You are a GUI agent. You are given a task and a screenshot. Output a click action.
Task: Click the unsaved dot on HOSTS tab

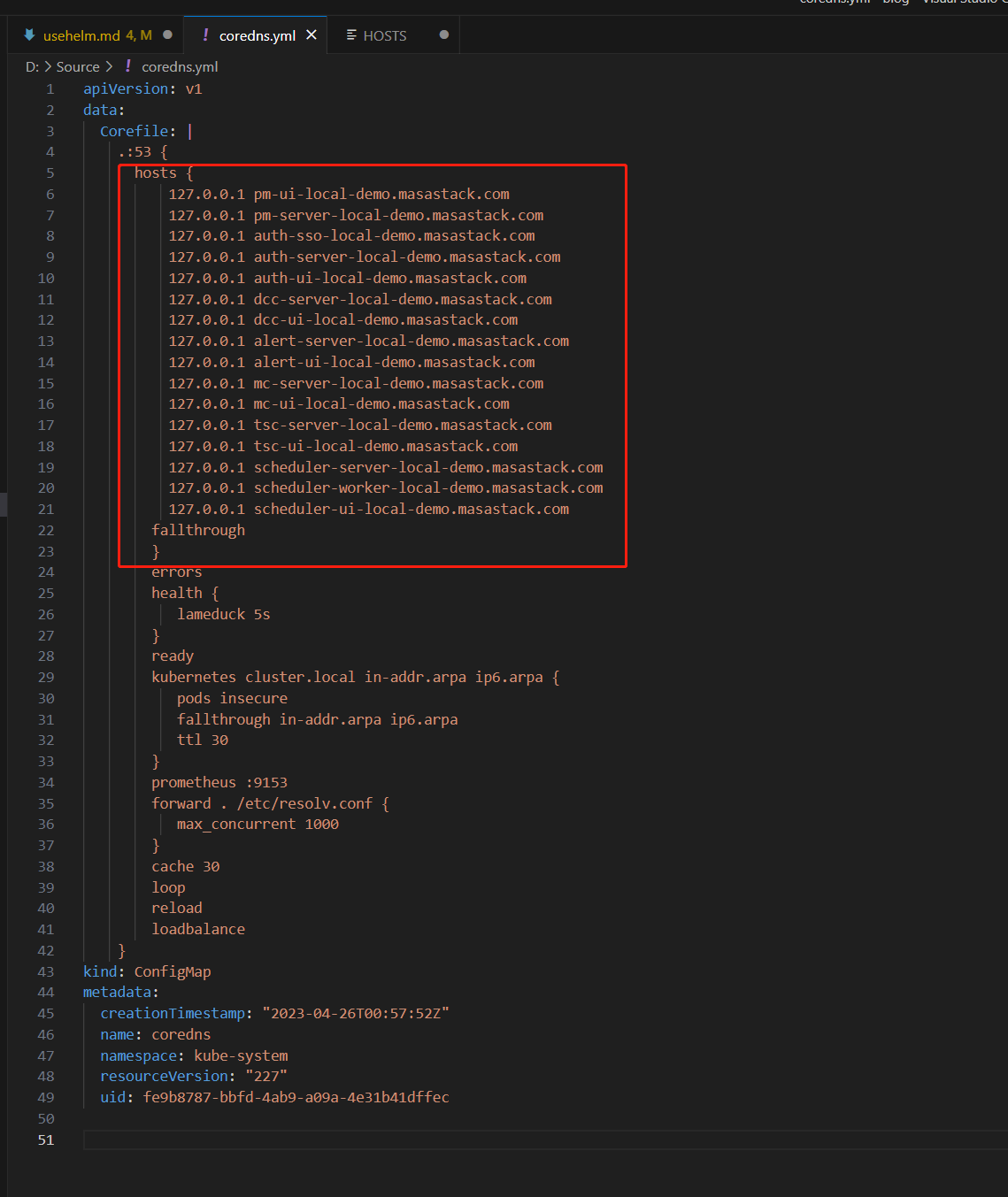[x=444, y=35]
